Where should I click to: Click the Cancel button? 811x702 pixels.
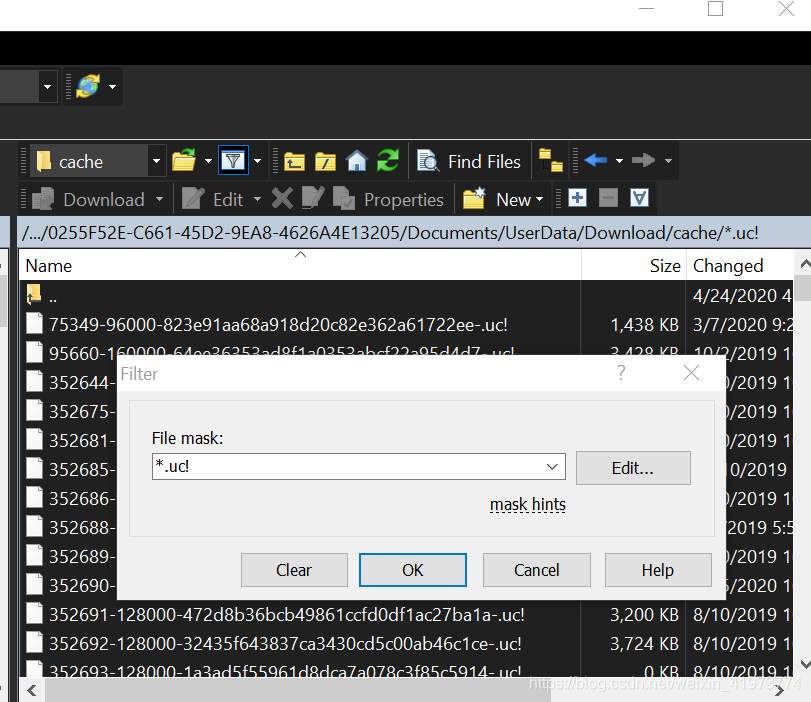point(536,570)
